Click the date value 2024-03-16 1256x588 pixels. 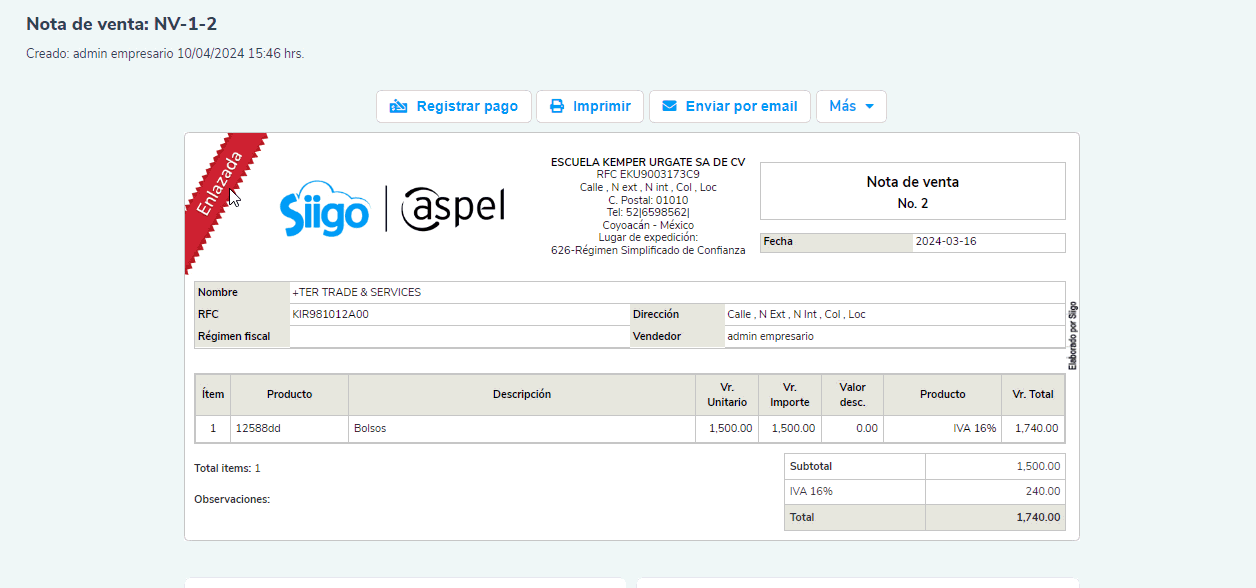click(946, 242)
